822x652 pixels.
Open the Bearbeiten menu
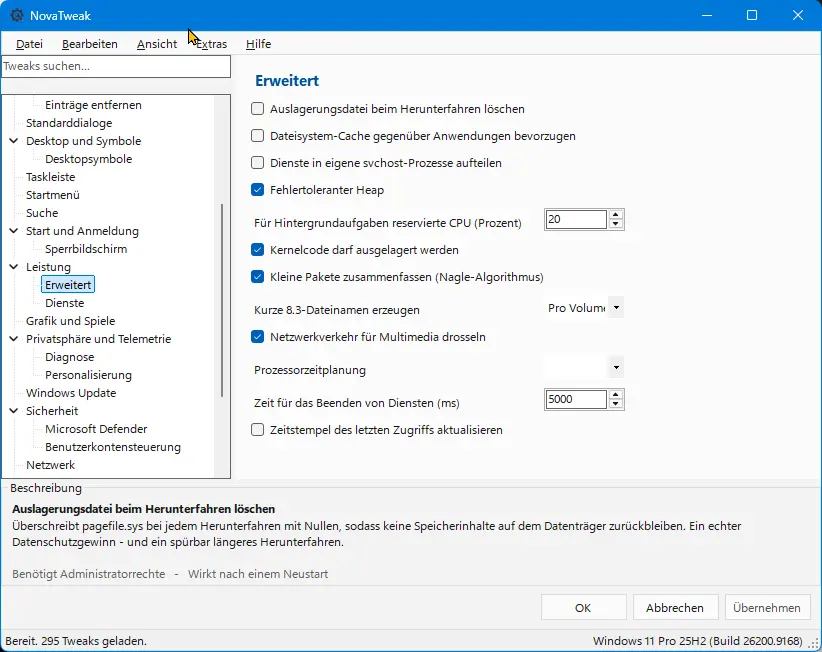click(x=90, y=44)
